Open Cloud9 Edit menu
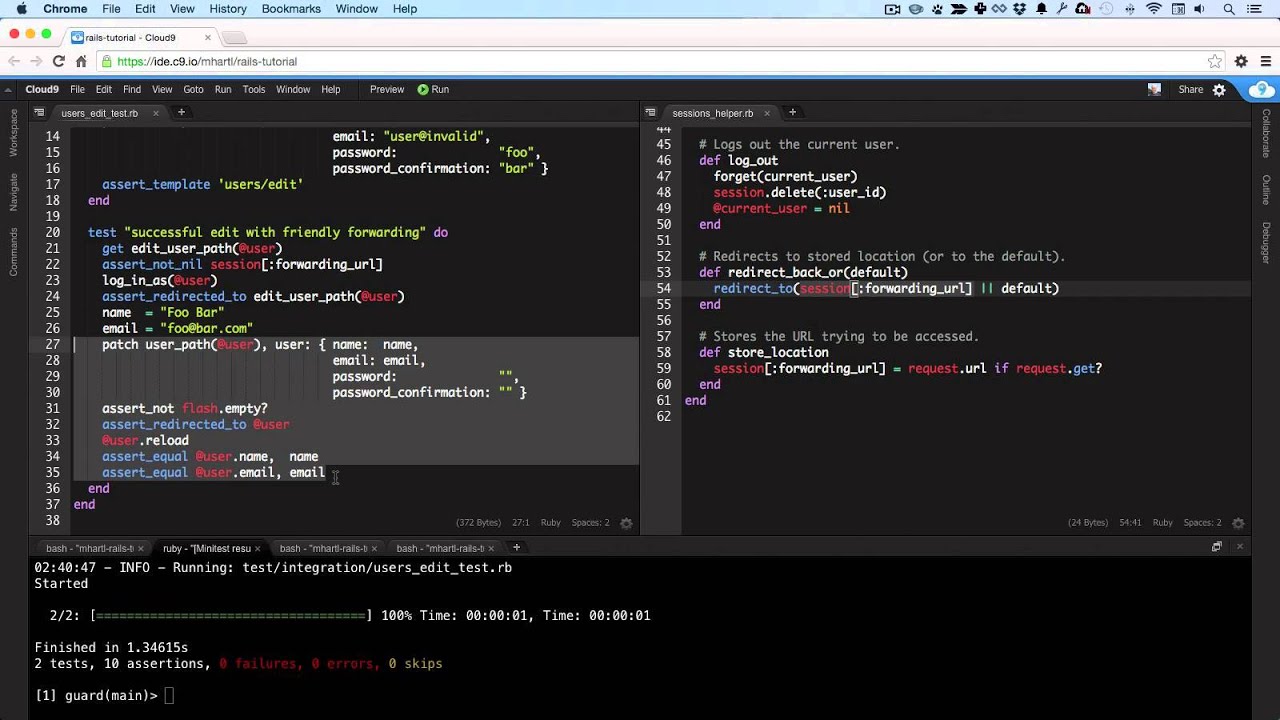The width and height of the screenshot is (1280, 720). (103, 89)
